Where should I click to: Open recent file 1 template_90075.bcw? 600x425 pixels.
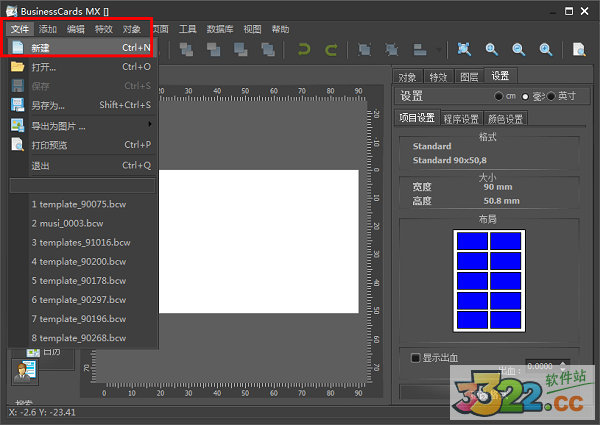point(82,204)
